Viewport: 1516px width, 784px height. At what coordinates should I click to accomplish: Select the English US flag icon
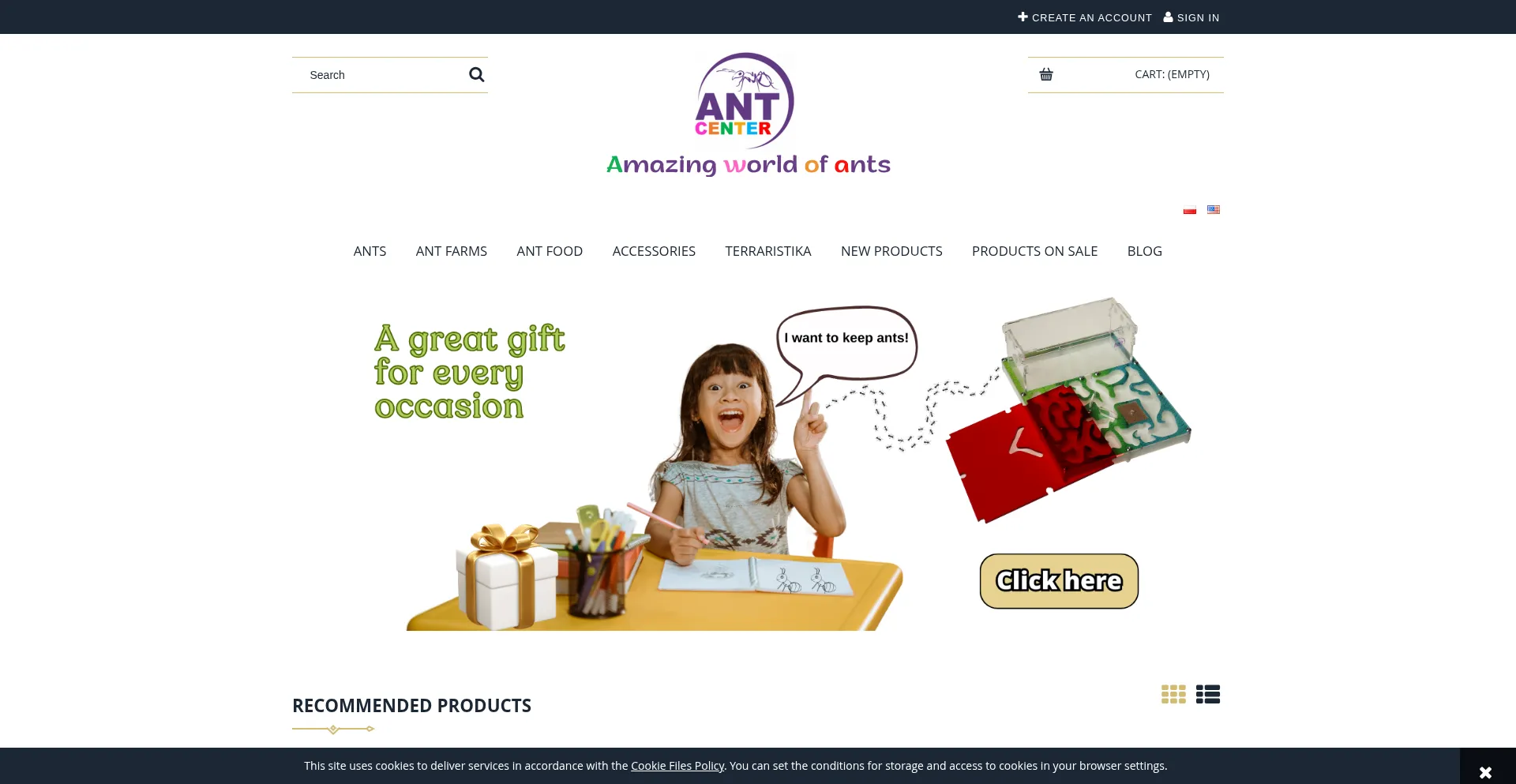click(1214, 209)
